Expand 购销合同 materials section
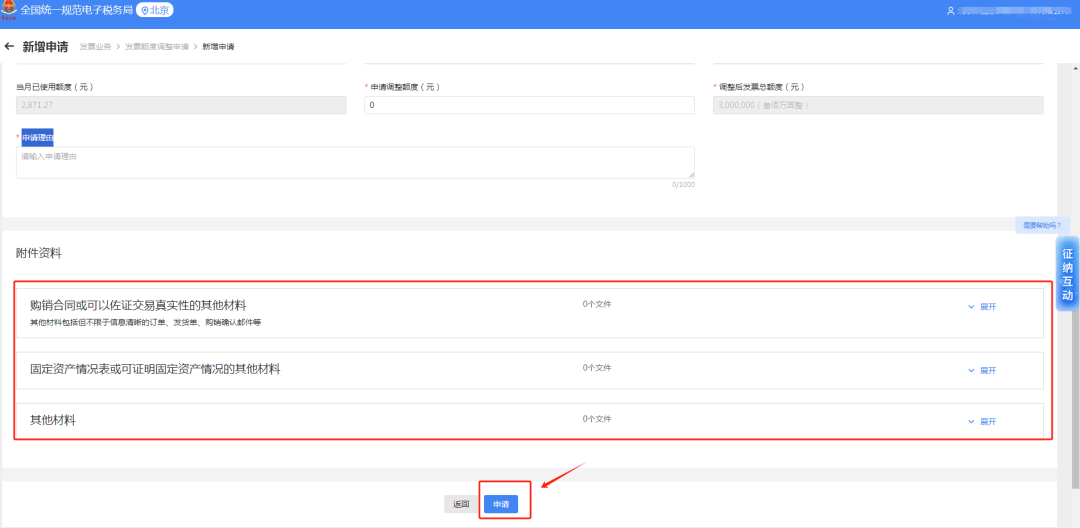Viewport: 1080px width, 528px height. pos(982,307)
